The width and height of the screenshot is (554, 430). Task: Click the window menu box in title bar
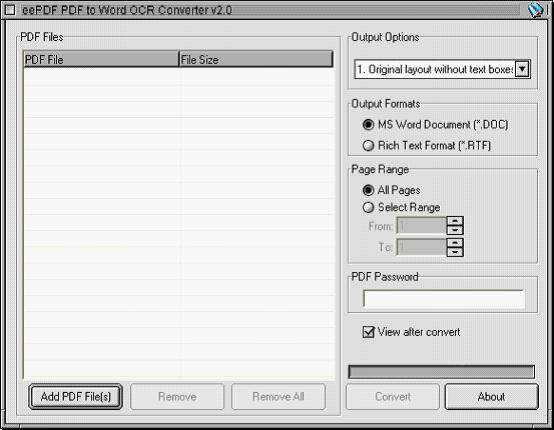10,10
